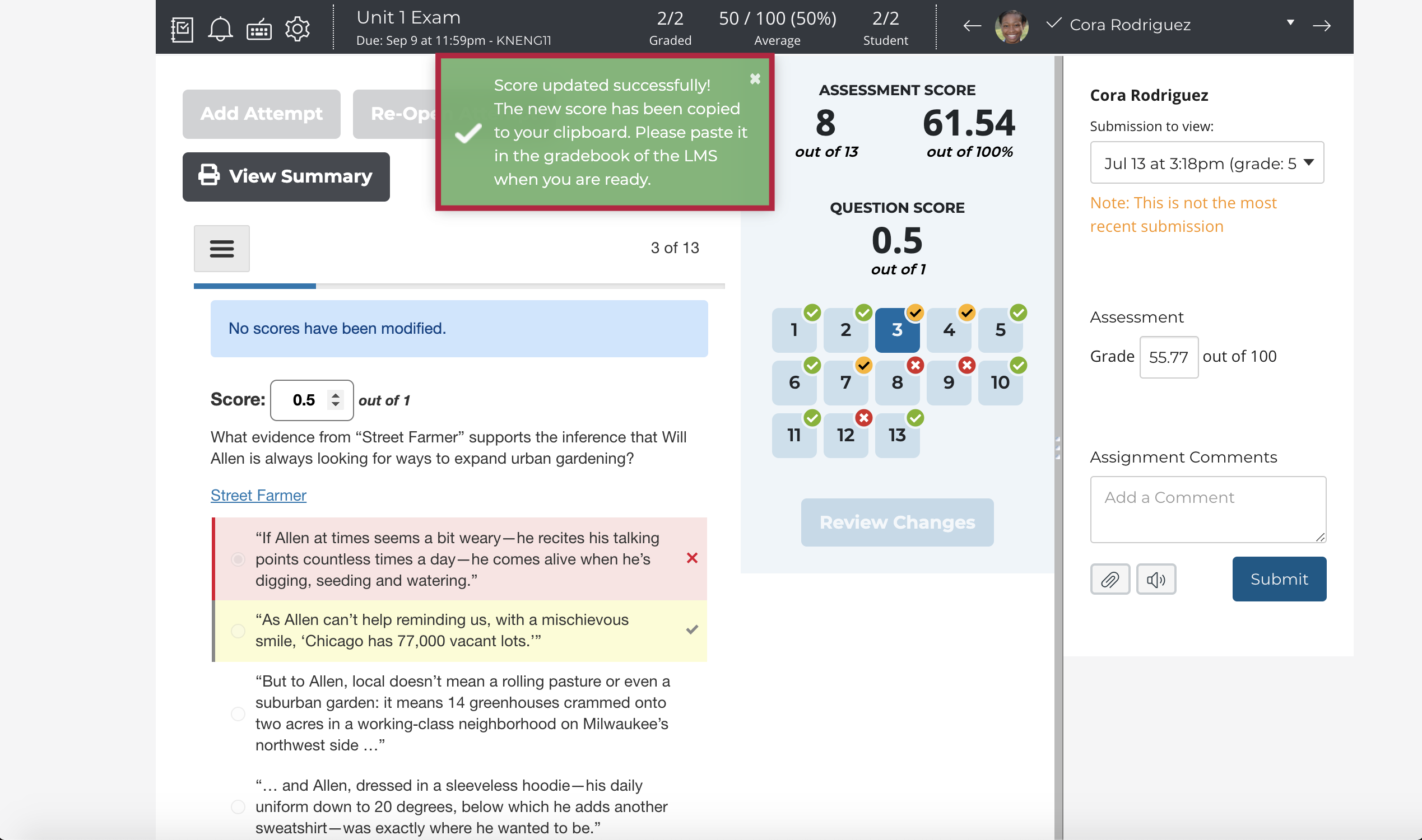This screenshot has height=840, width=1422.
Task: Click the question progress bar
Action: point(459,286)
